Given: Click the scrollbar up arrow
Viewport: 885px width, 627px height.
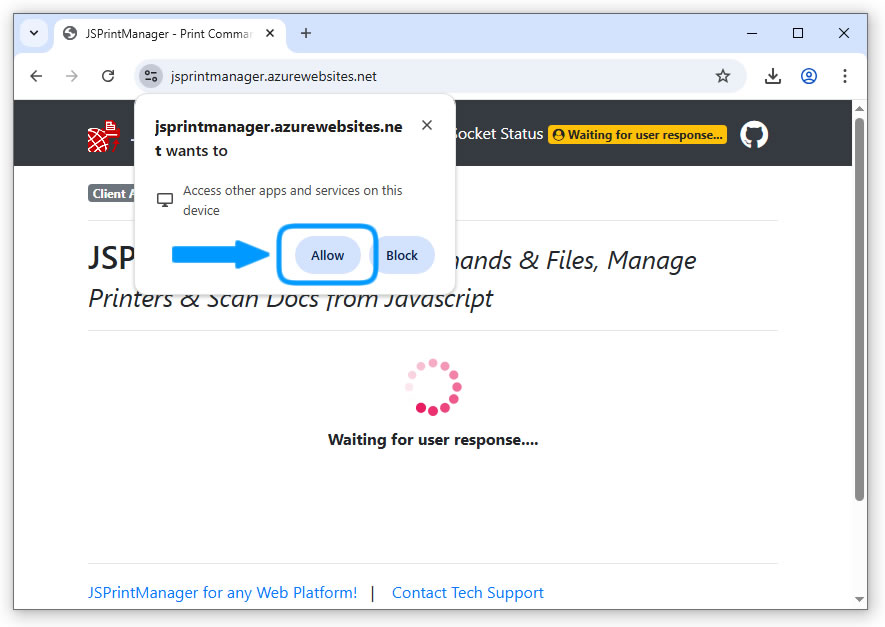Looking at the screenshot, I should point(859,108).
